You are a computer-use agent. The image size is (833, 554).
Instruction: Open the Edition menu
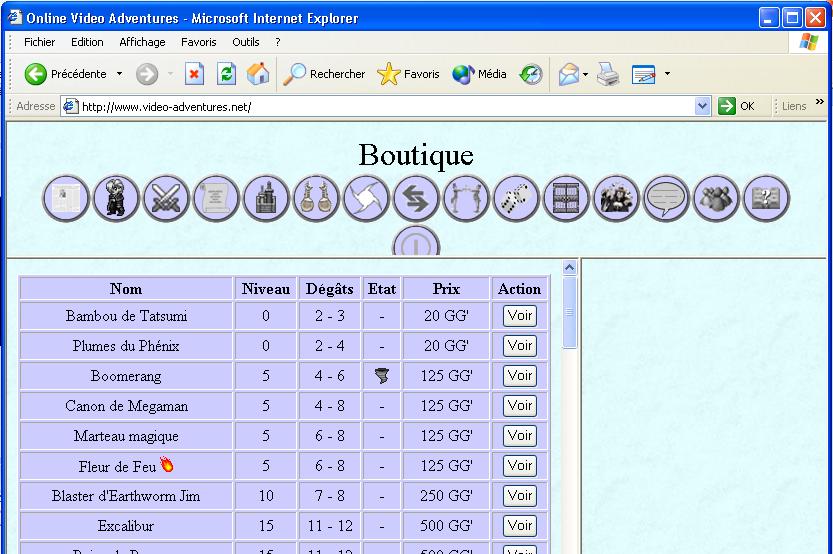click(x=87, y=42)
